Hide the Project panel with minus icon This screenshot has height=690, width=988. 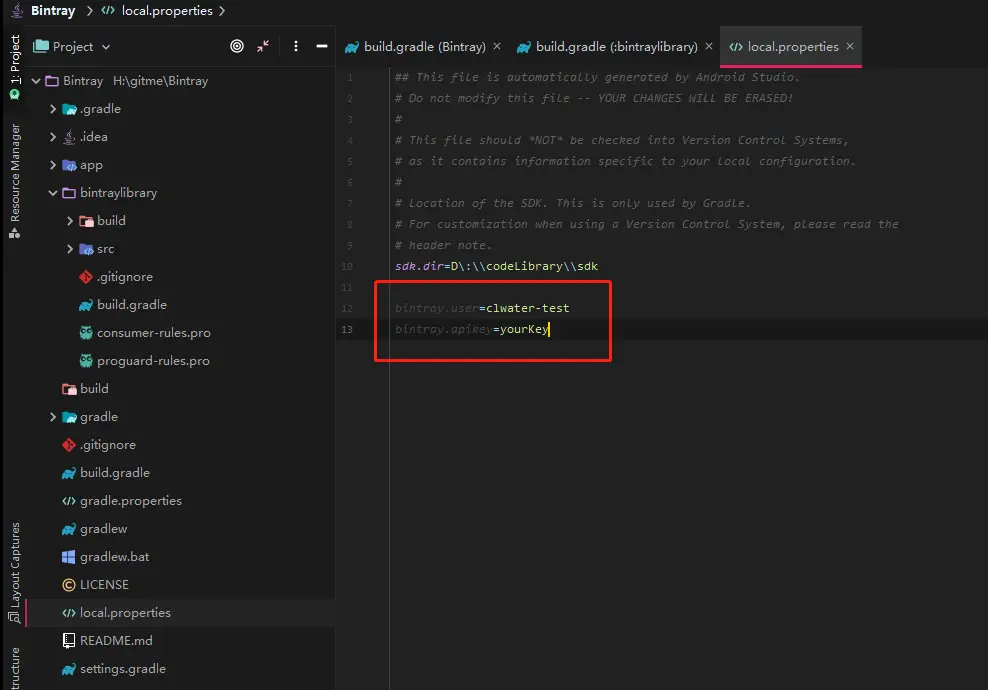tap(321, 46)
